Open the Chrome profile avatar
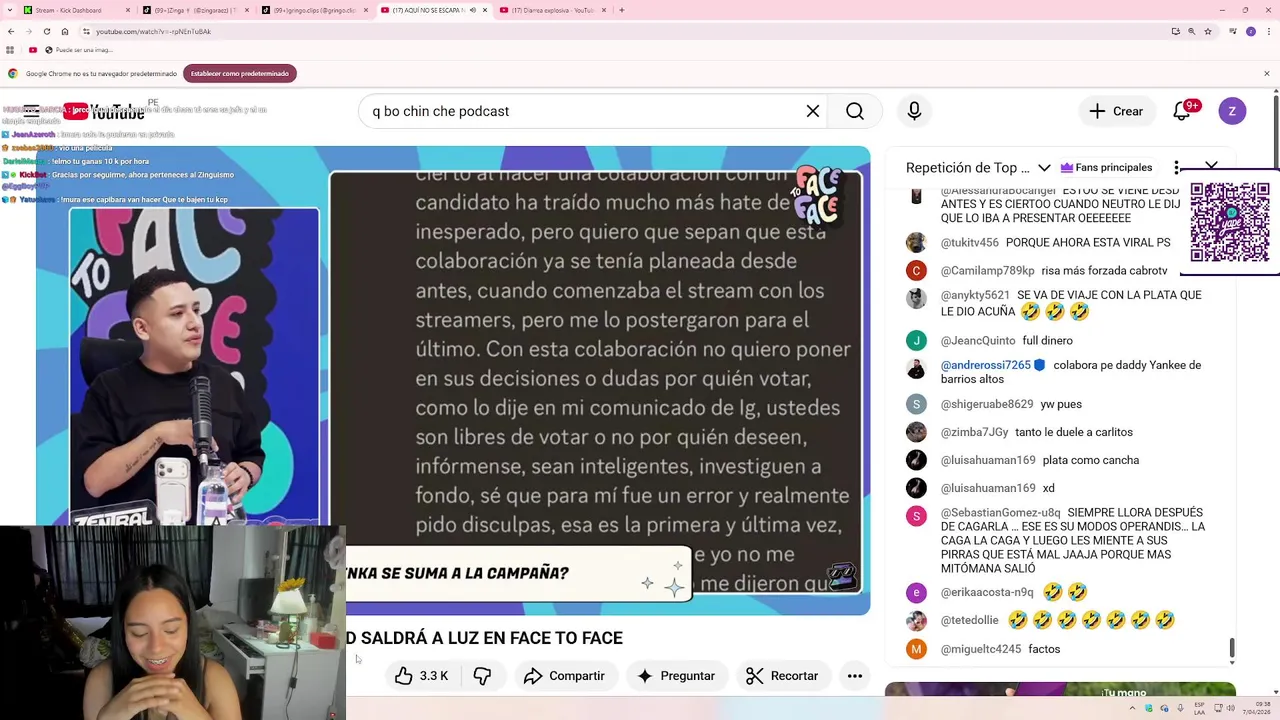Image resolution: width=1280 pixels, height=720 pixels. (x=1250, y=31)
